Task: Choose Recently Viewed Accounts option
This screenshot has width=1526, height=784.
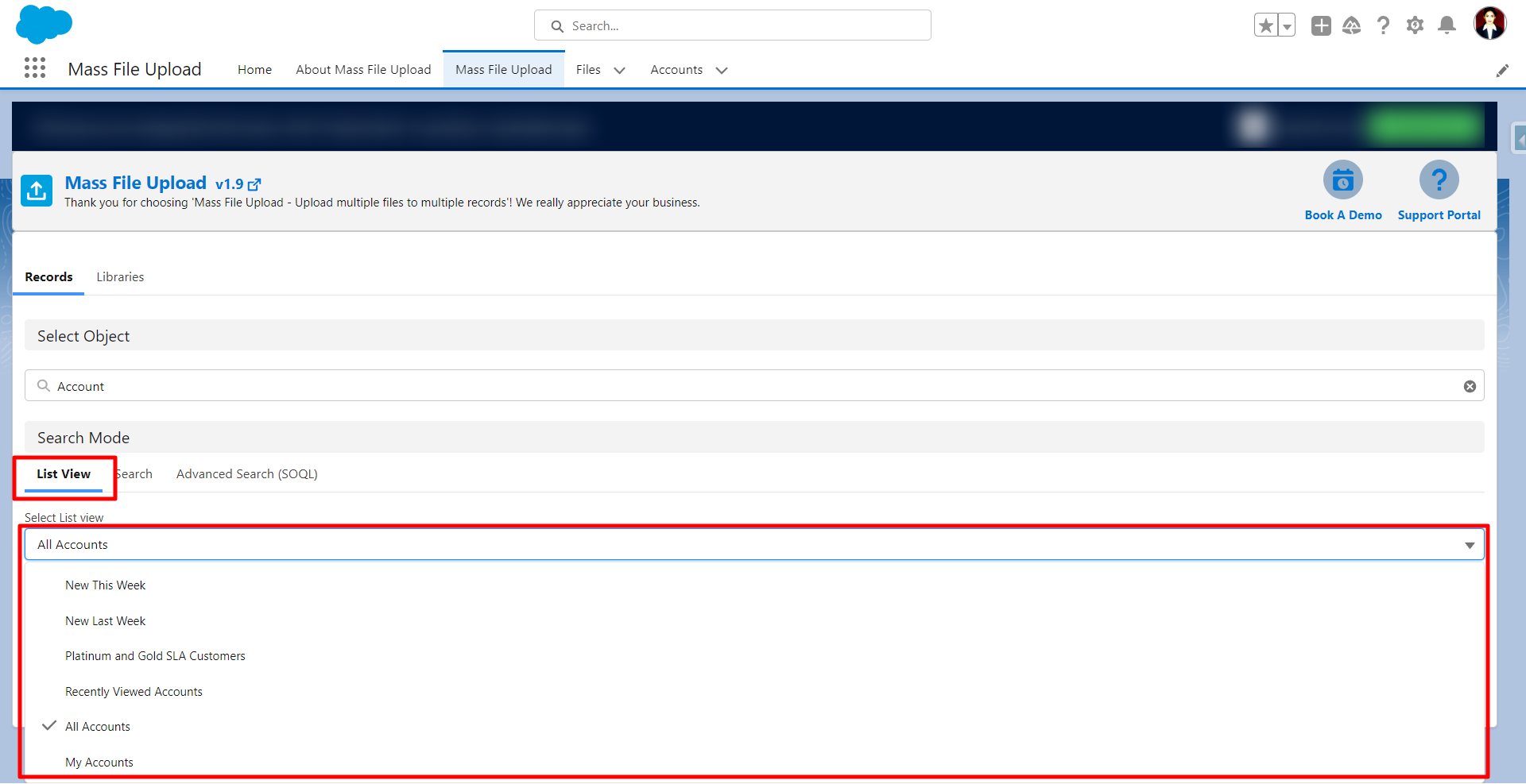Action: click(755, 692)
